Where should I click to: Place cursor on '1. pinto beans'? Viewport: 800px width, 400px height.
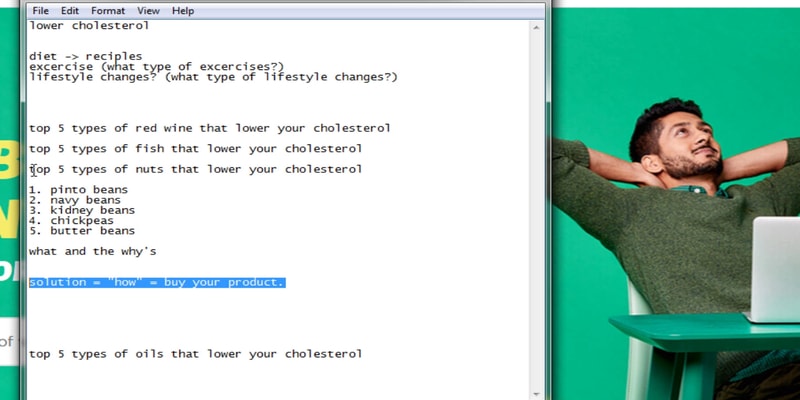78,190
